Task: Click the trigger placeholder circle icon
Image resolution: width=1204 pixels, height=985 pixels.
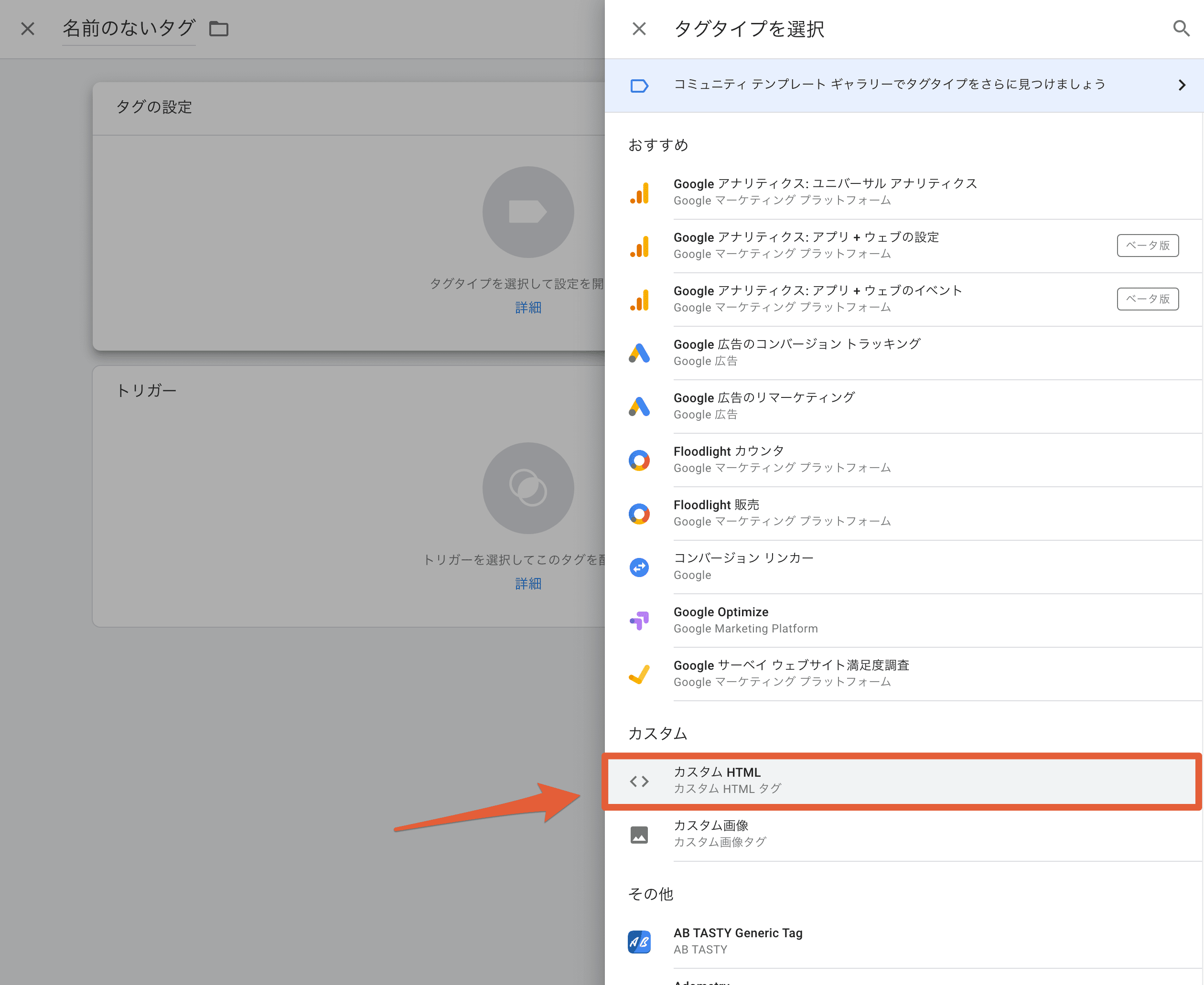Action: (527, 488)
